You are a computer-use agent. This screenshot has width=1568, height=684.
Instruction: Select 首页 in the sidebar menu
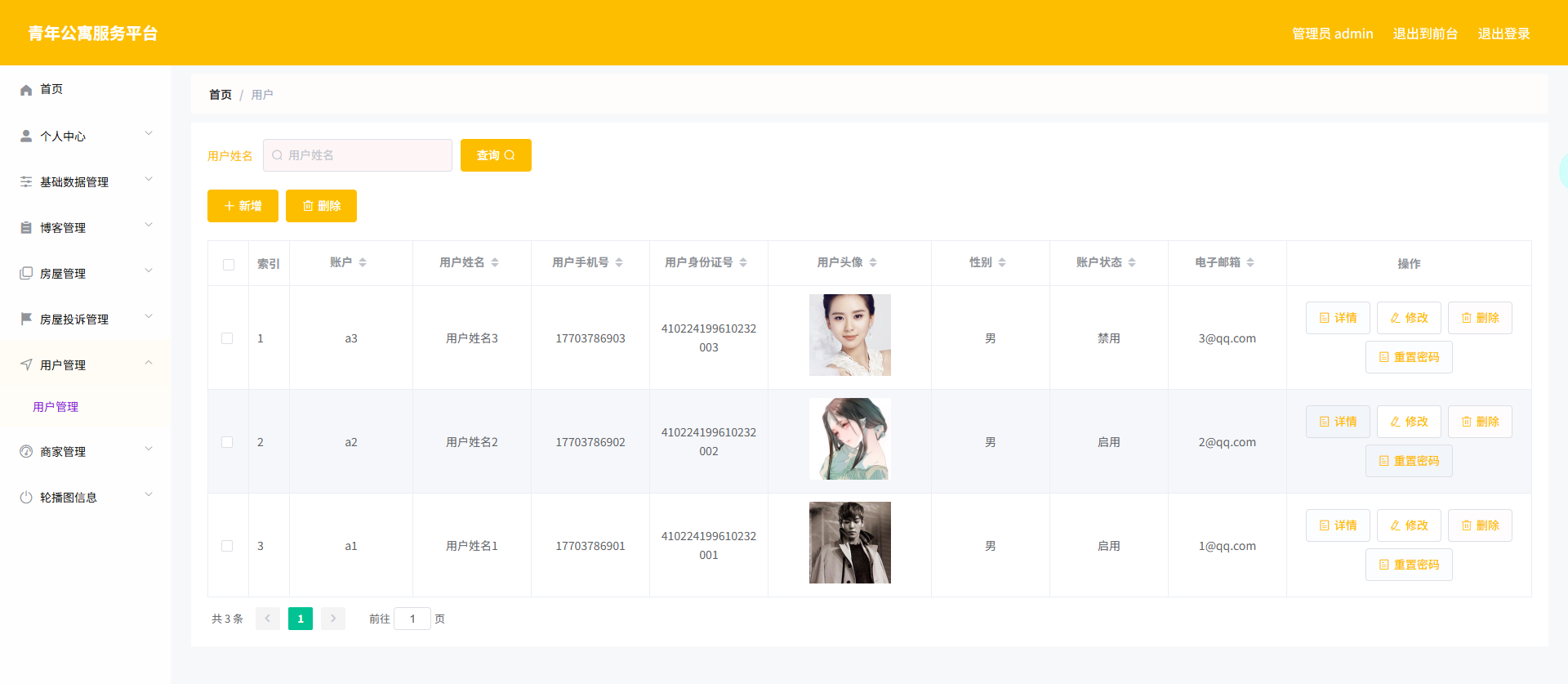point(86,89)
